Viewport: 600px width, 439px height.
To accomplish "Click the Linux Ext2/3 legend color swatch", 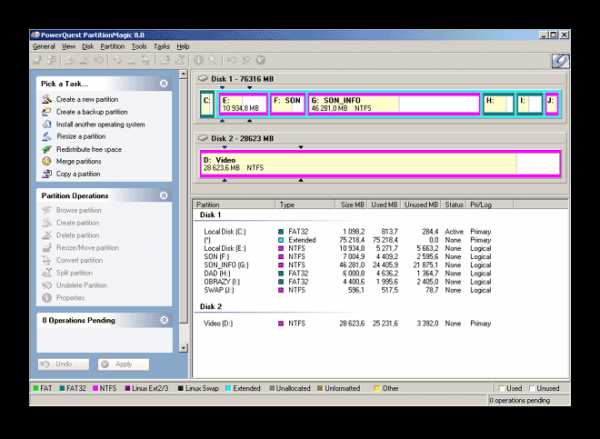I will [x=128, y=388].
